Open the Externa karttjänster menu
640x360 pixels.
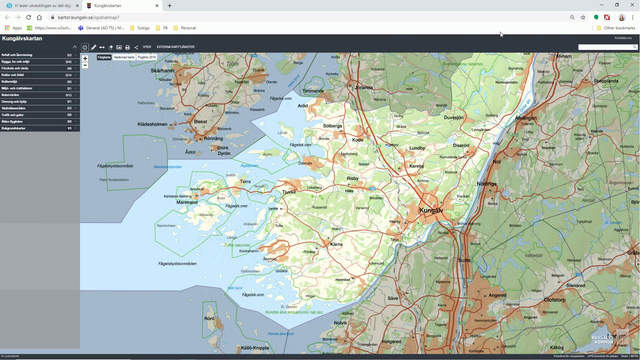point(176,47)
